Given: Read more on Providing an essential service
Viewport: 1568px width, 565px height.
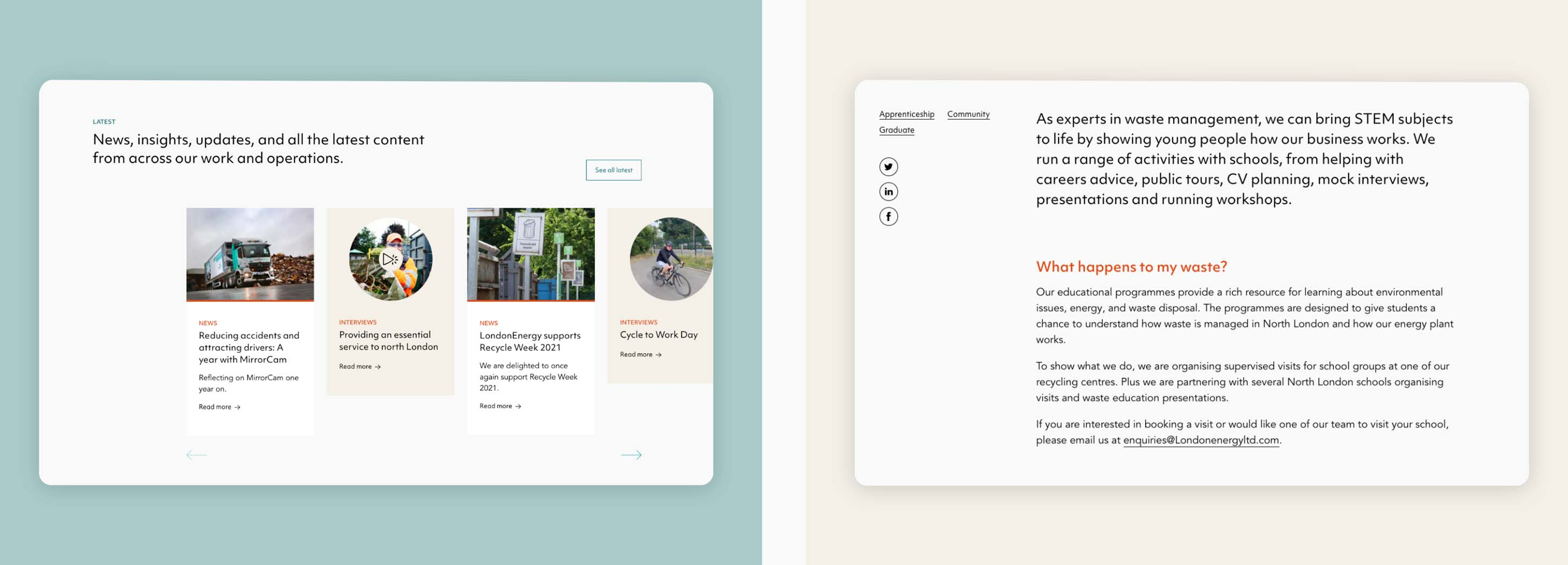Looking at the screenshot, I should (360, 367).
